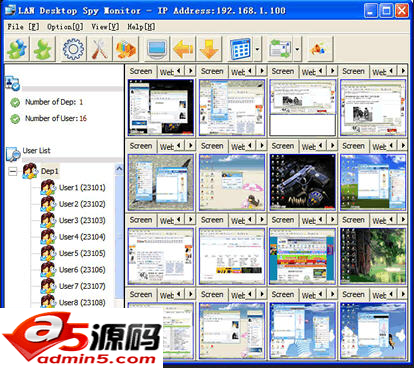Select Screen tab above the pistol wallpaper thumbnail
Viewport: 414px width, 368px height.
click(283, 146)
